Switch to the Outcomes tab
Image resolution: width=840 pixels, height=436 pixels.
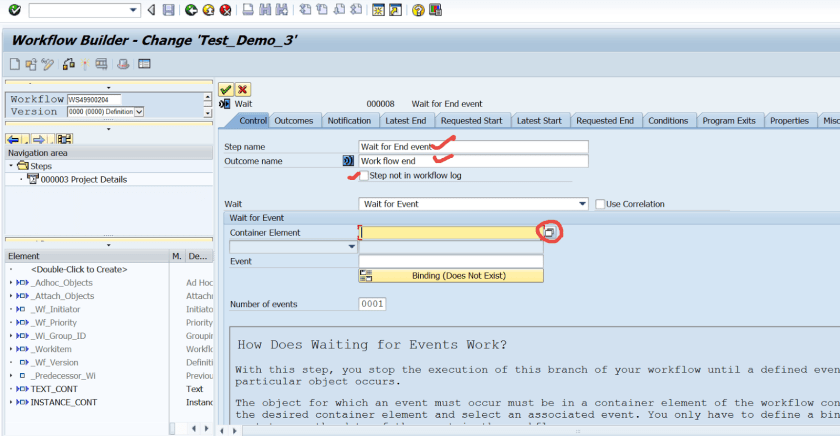point(294,121)
